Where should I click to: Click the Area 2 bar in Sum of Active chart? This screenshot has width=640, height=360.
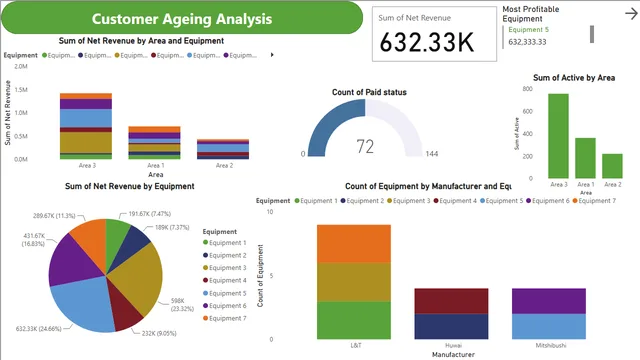[612, 166]
